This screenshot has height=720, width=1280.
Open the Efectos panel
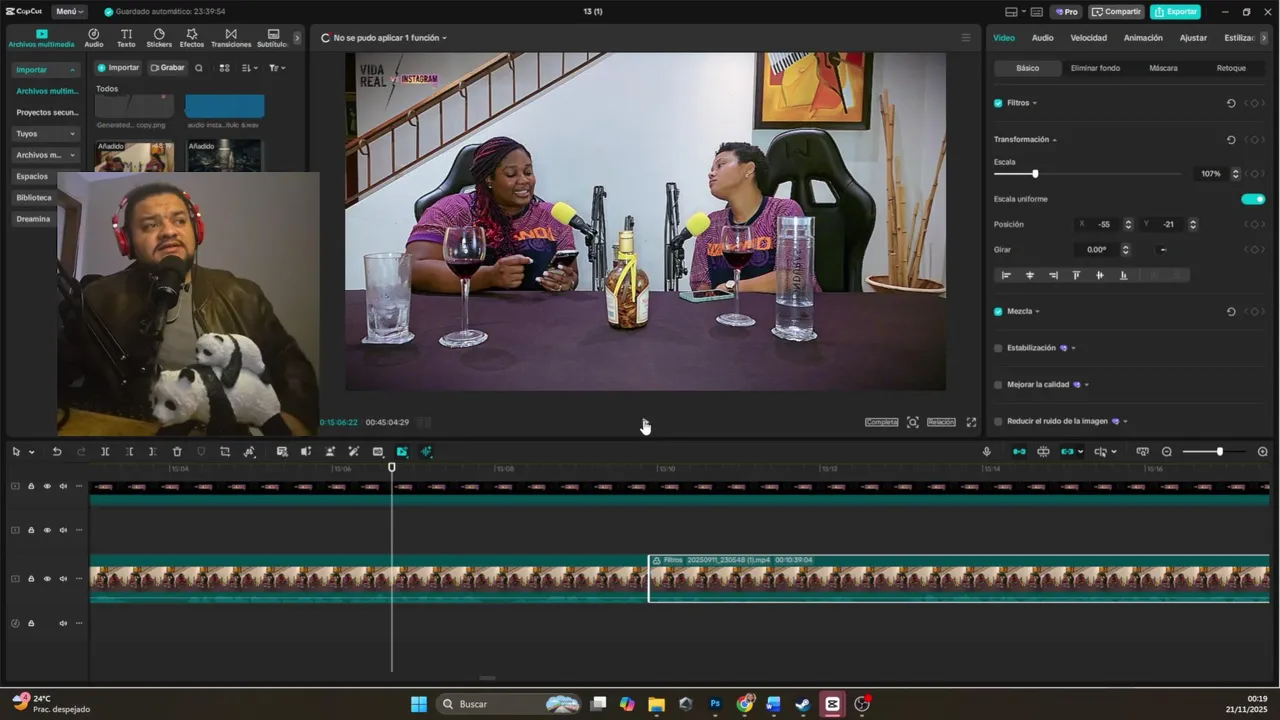click(x=192, y=38)
